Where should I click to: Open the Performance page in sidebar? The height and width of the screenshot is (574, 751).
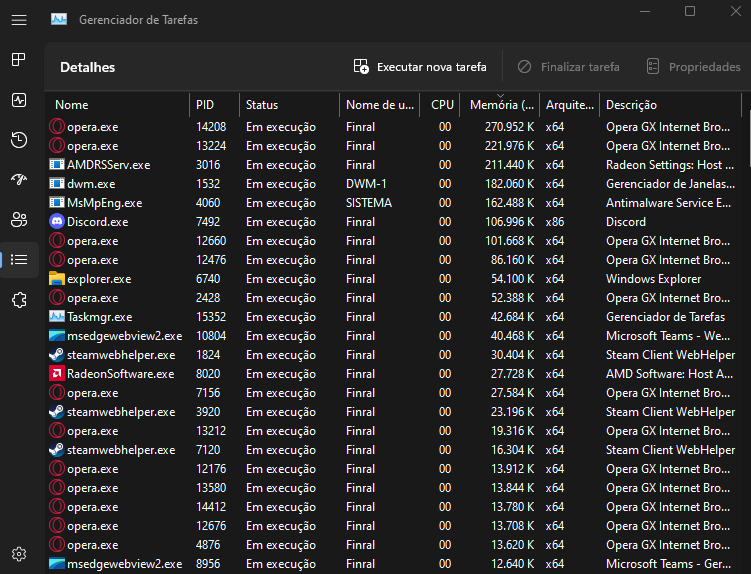click(19, 100)
